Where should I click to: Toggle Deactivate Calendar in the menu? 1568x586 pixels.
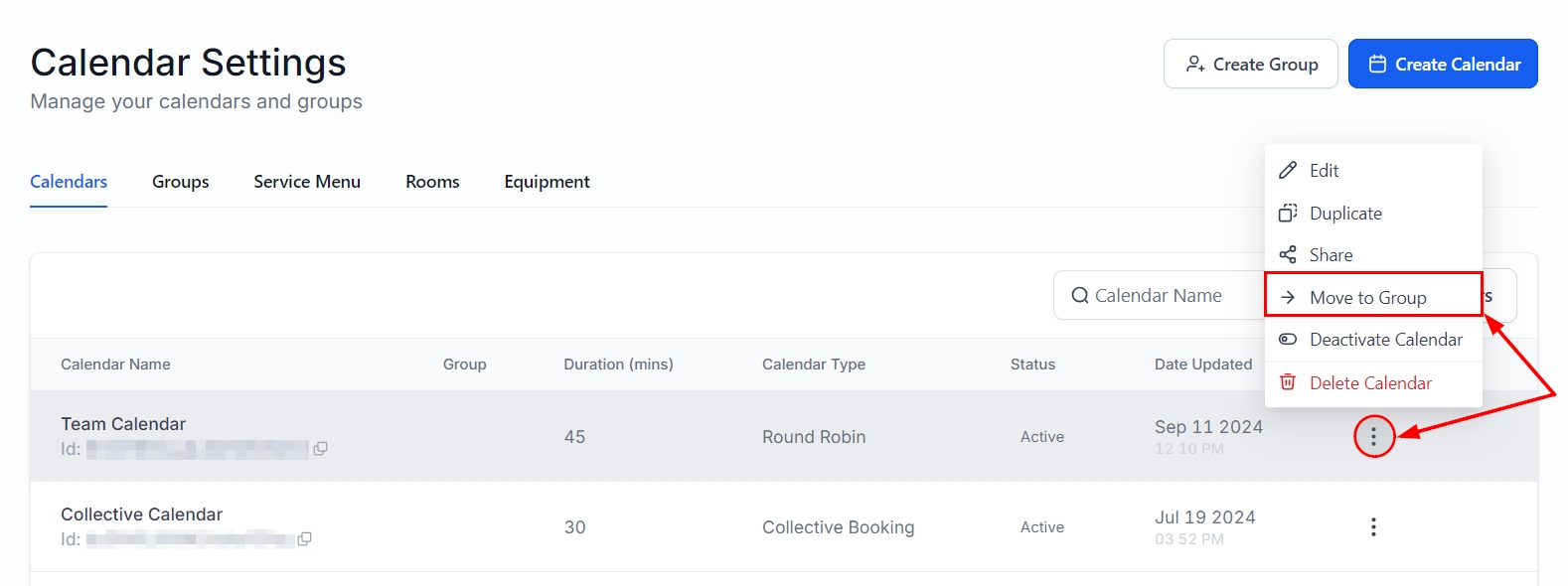pos(1385,340)
